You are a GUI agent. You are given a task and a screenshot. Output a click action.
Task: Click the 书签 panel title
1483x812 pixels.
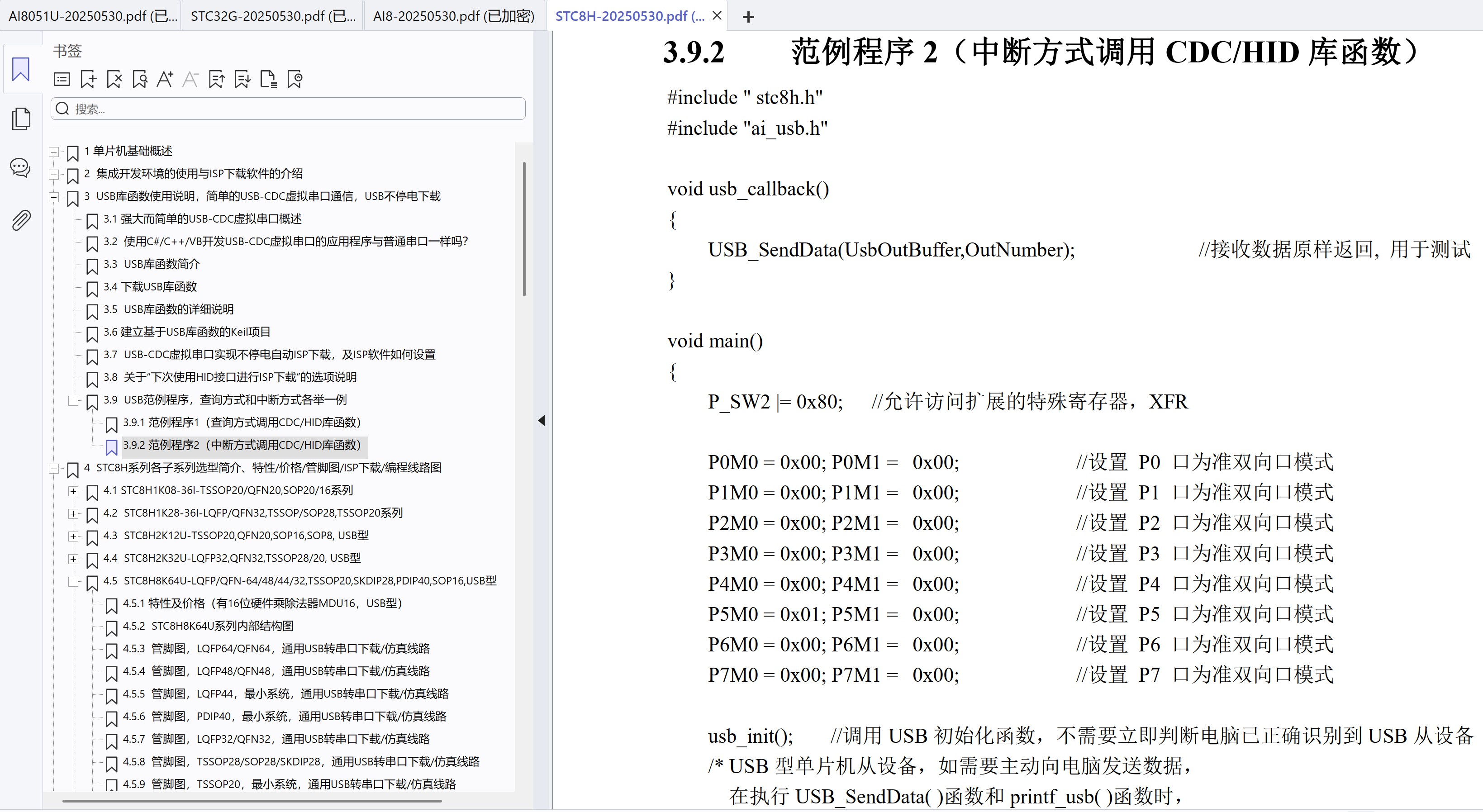point(67,51)
